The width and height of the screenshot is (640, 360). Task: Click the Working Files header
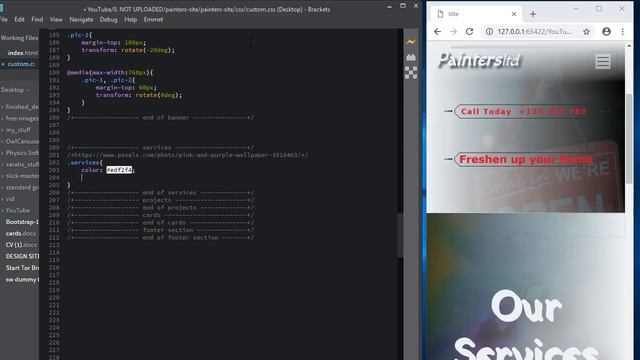pyautogui.click(x=19, y=38)
